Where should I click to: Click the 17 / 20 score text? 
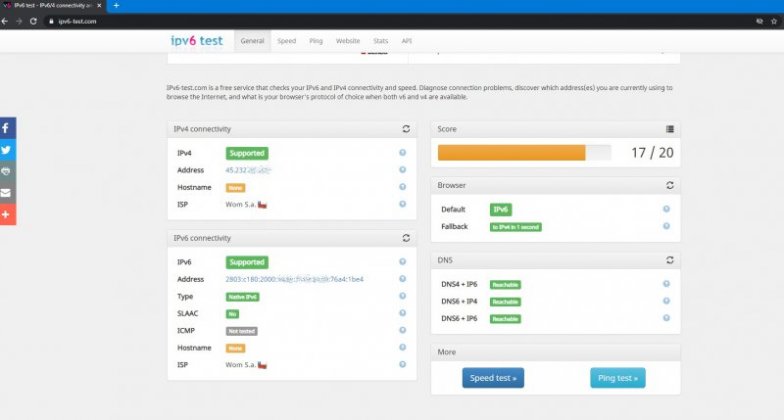652,152
